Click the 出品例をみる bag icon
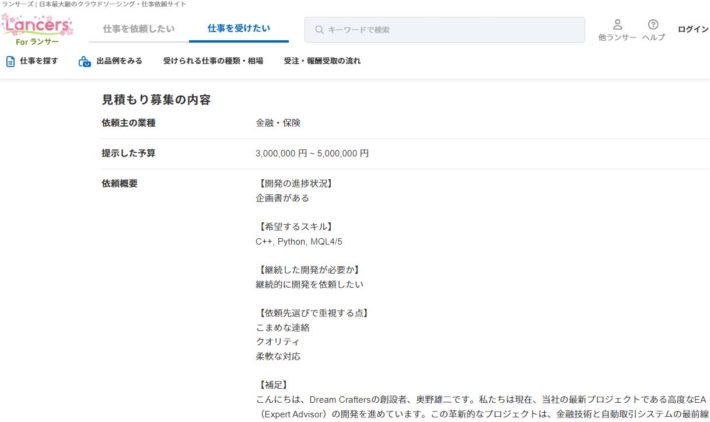 tap(85, 61)
